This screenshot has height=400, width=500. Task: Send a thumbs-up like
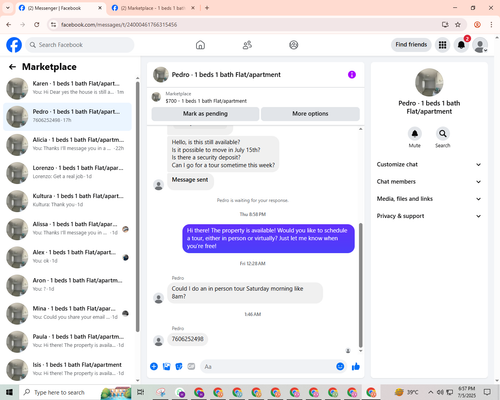pos(356,367)
